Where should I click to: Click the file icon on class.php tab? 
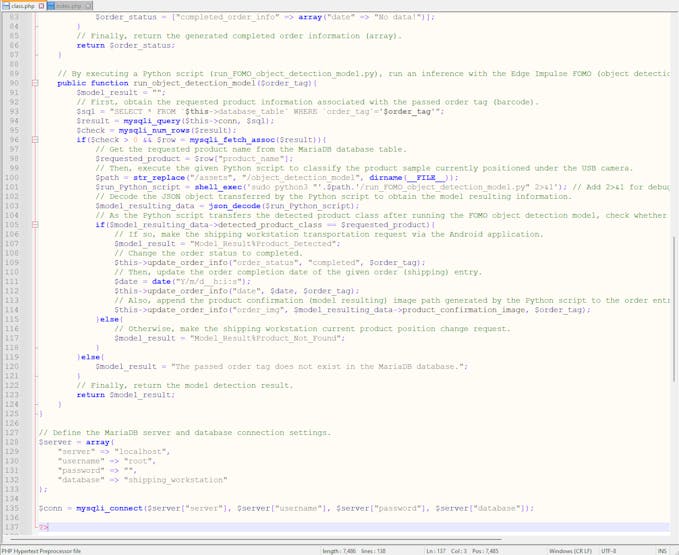6,6
